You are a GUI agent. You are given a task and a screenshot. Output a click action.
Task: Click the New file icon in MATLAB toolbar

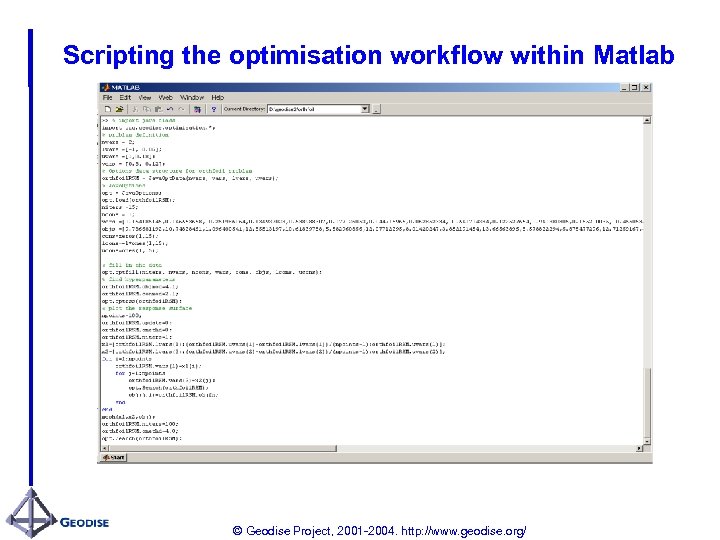[108, 109]
